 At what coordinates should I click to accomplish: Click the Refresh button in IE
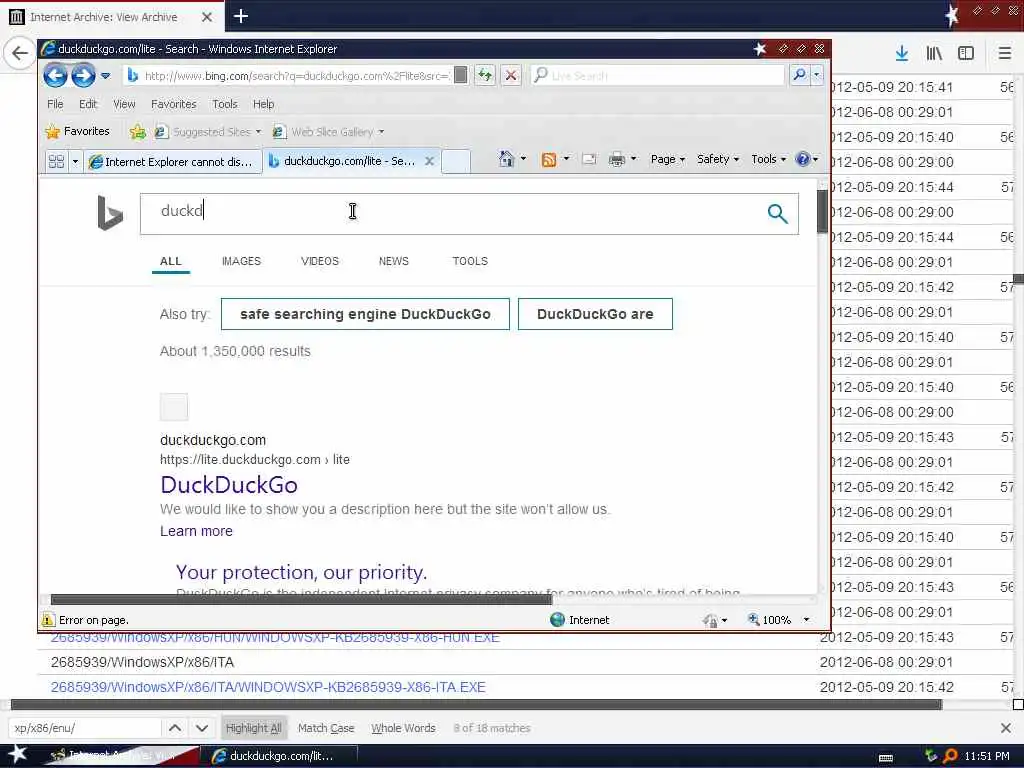click(x=485, y=76)
